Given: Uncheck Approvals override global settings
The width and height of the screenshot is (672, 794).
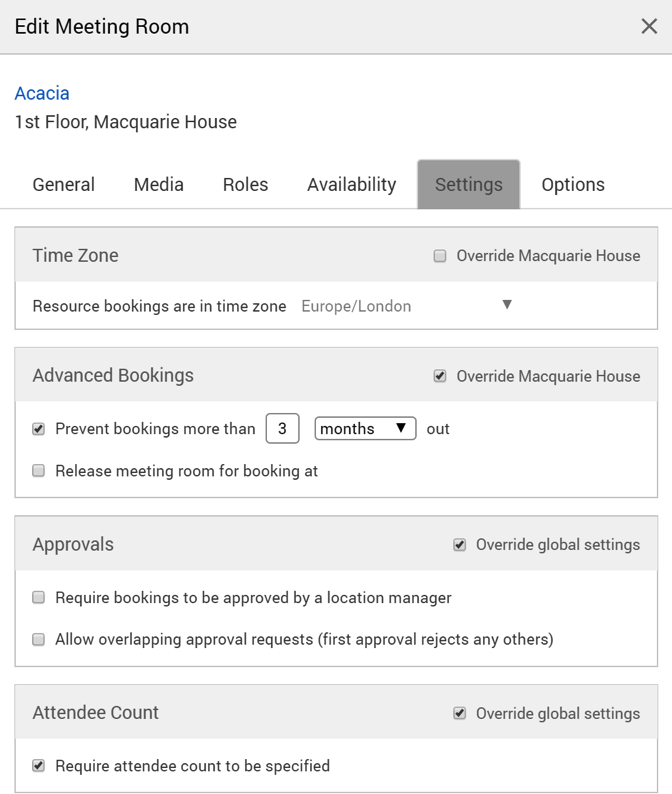Looking at the screenshot, I should [x=459, y=545].
